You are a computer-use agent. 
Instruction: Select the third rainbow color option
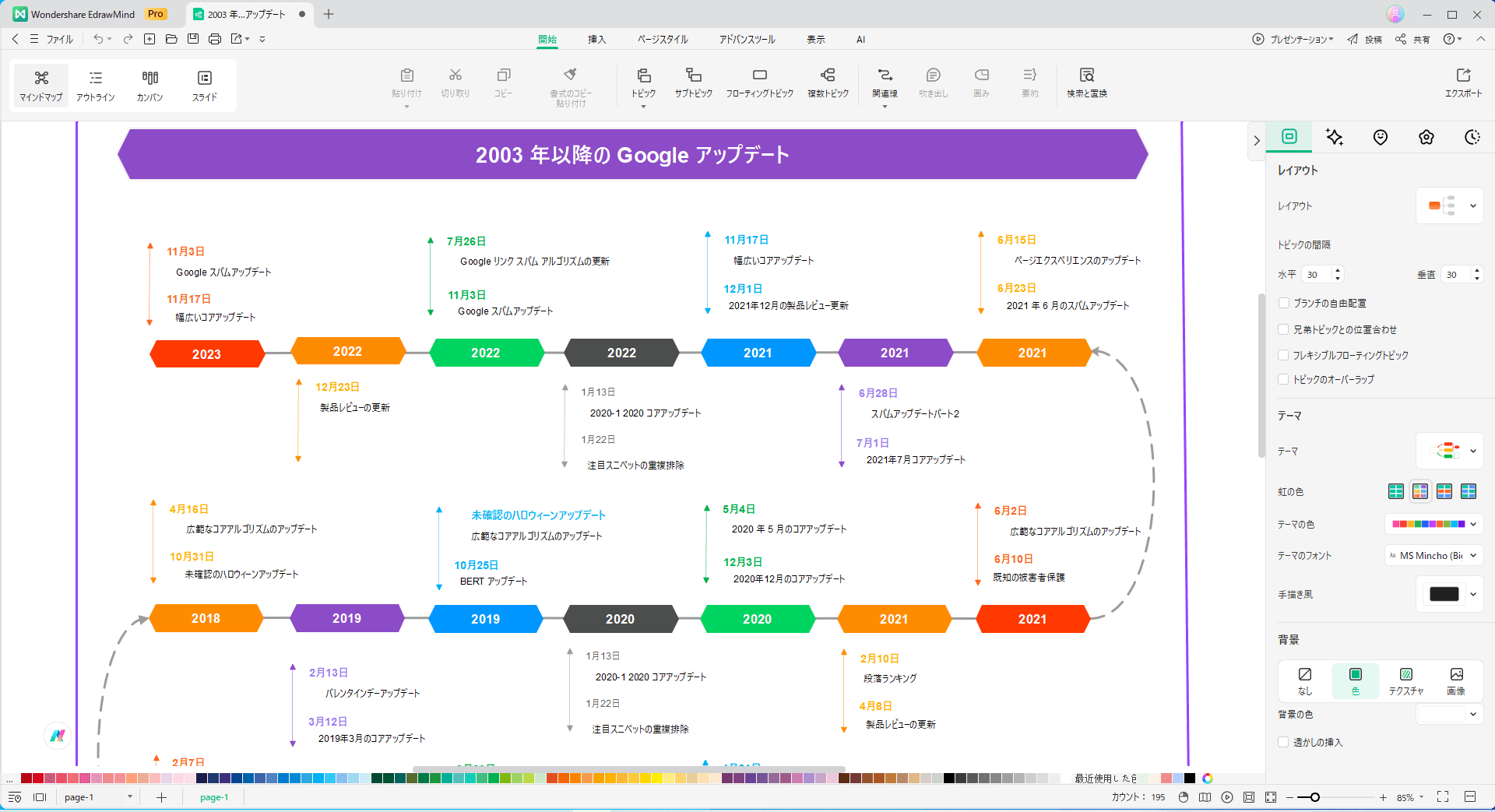1444,491
